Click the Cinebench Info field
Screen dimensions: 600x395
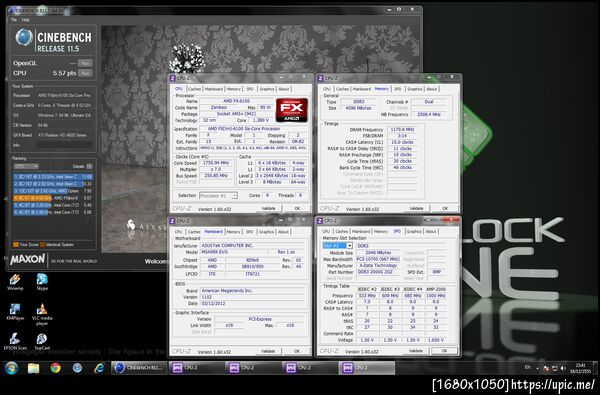pyautogui.click(x=64, y=145)
